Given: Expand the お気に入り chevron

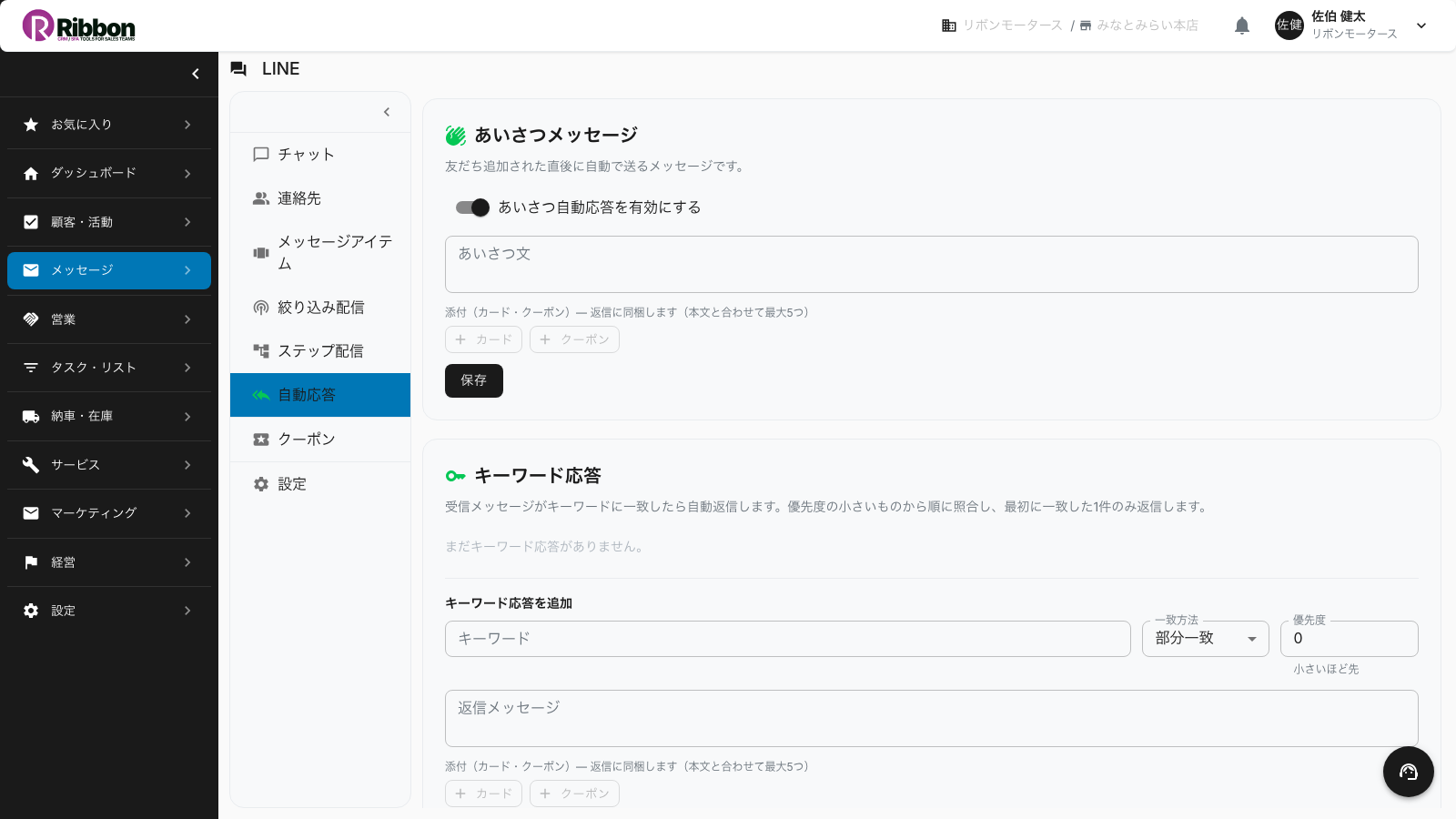Looking at the screenshot, I should tap(187, 125).
